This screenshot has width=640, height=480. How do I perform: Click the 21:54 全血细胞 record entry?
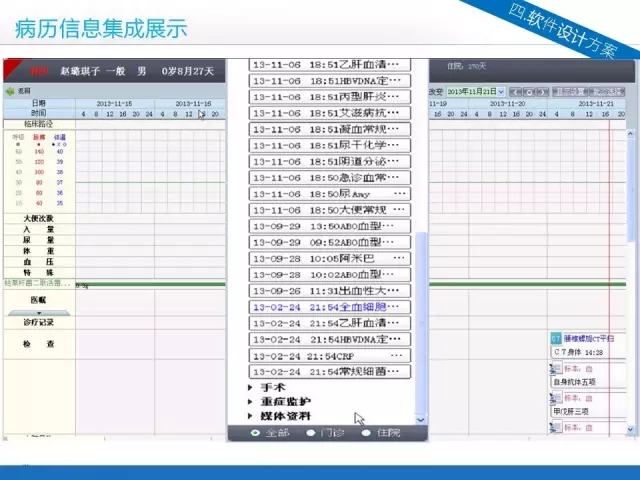click(x=330, y=307)
